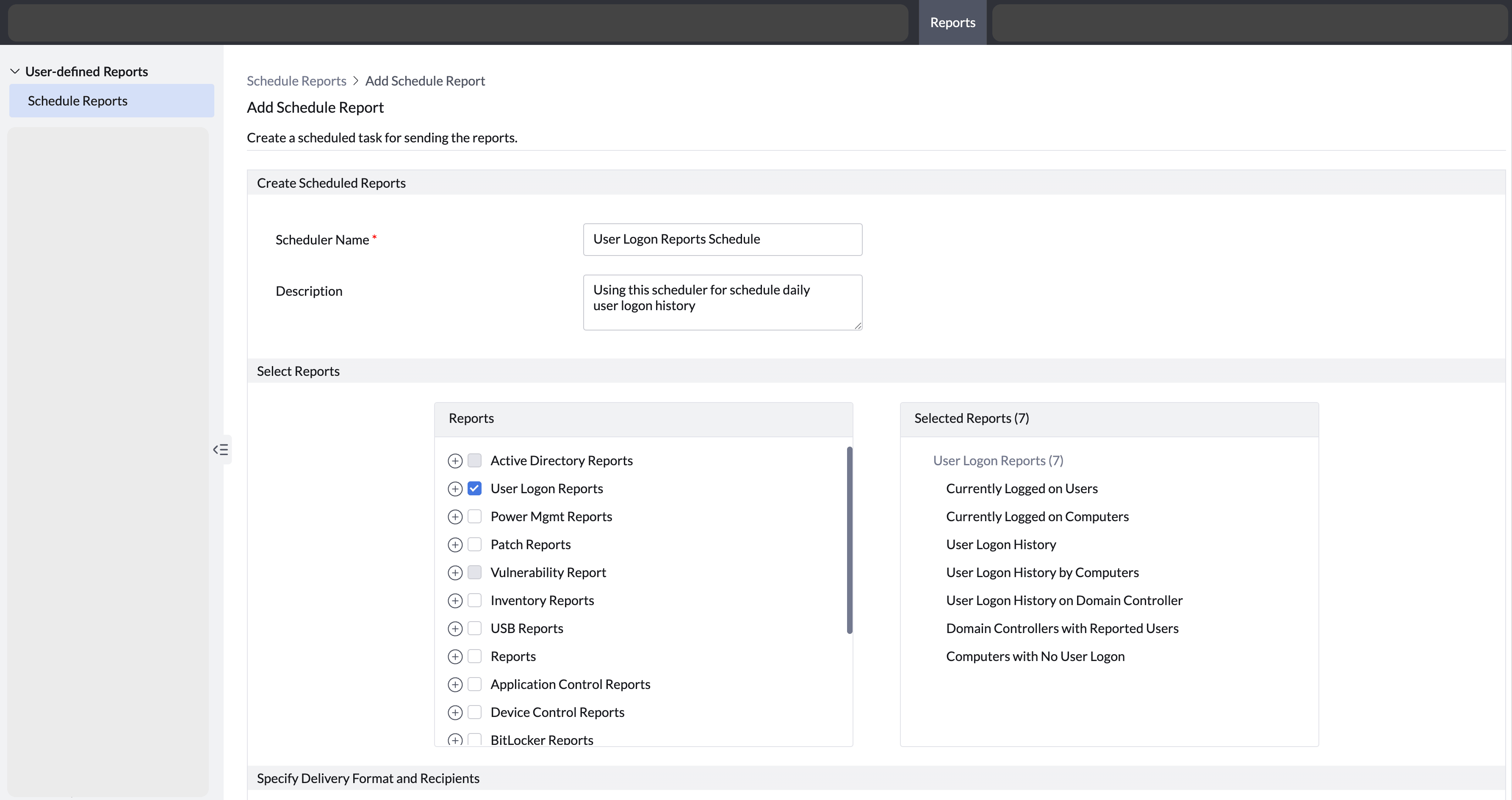Focus the Scheduler Name input field
Viewport: 1512px width, 800px height.
tap(723, 239)
